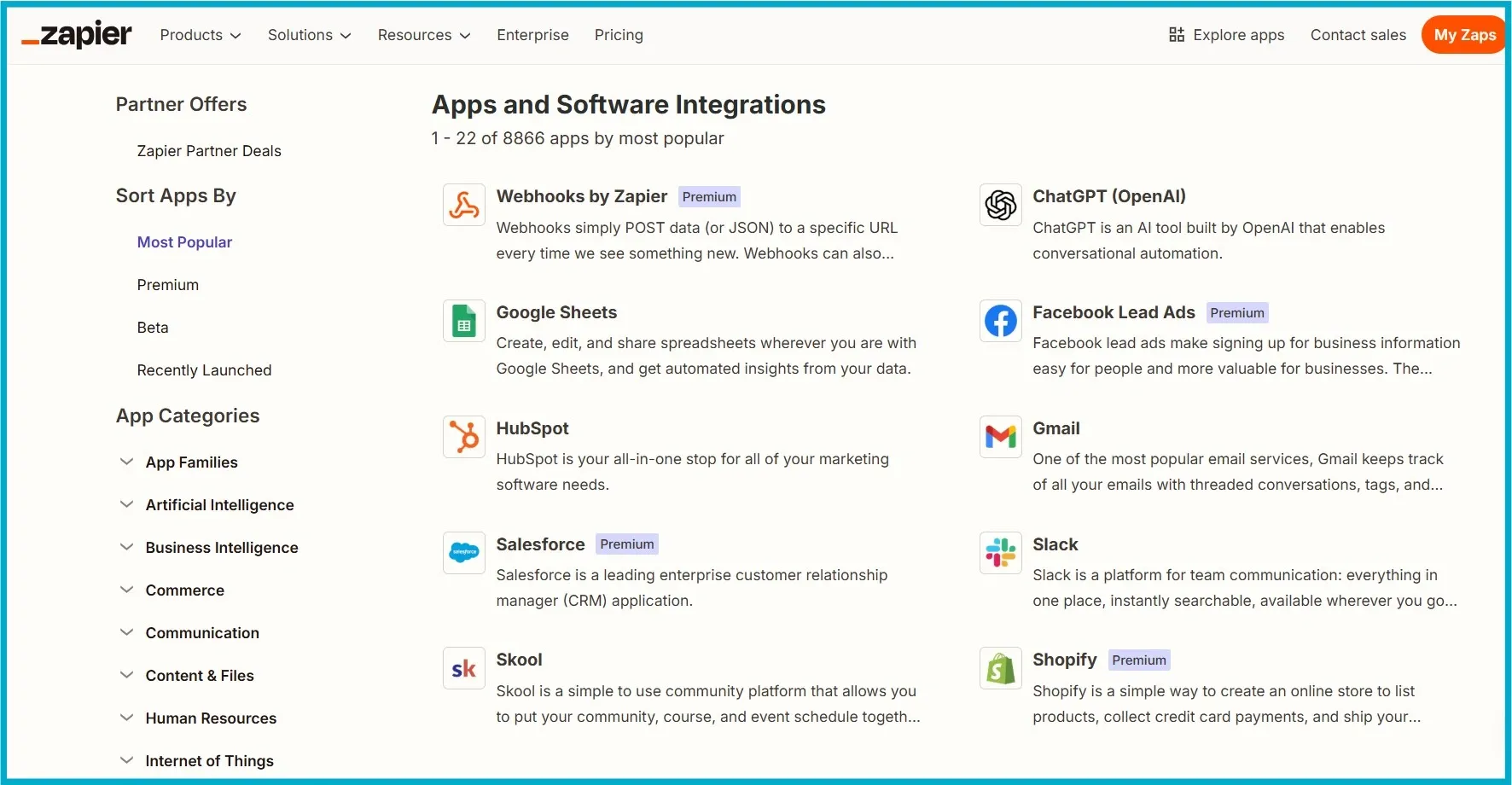Click the Gmail envelope icon
Image resolution: width=1512 pixels, height=785 pixels.
point(999,436)
